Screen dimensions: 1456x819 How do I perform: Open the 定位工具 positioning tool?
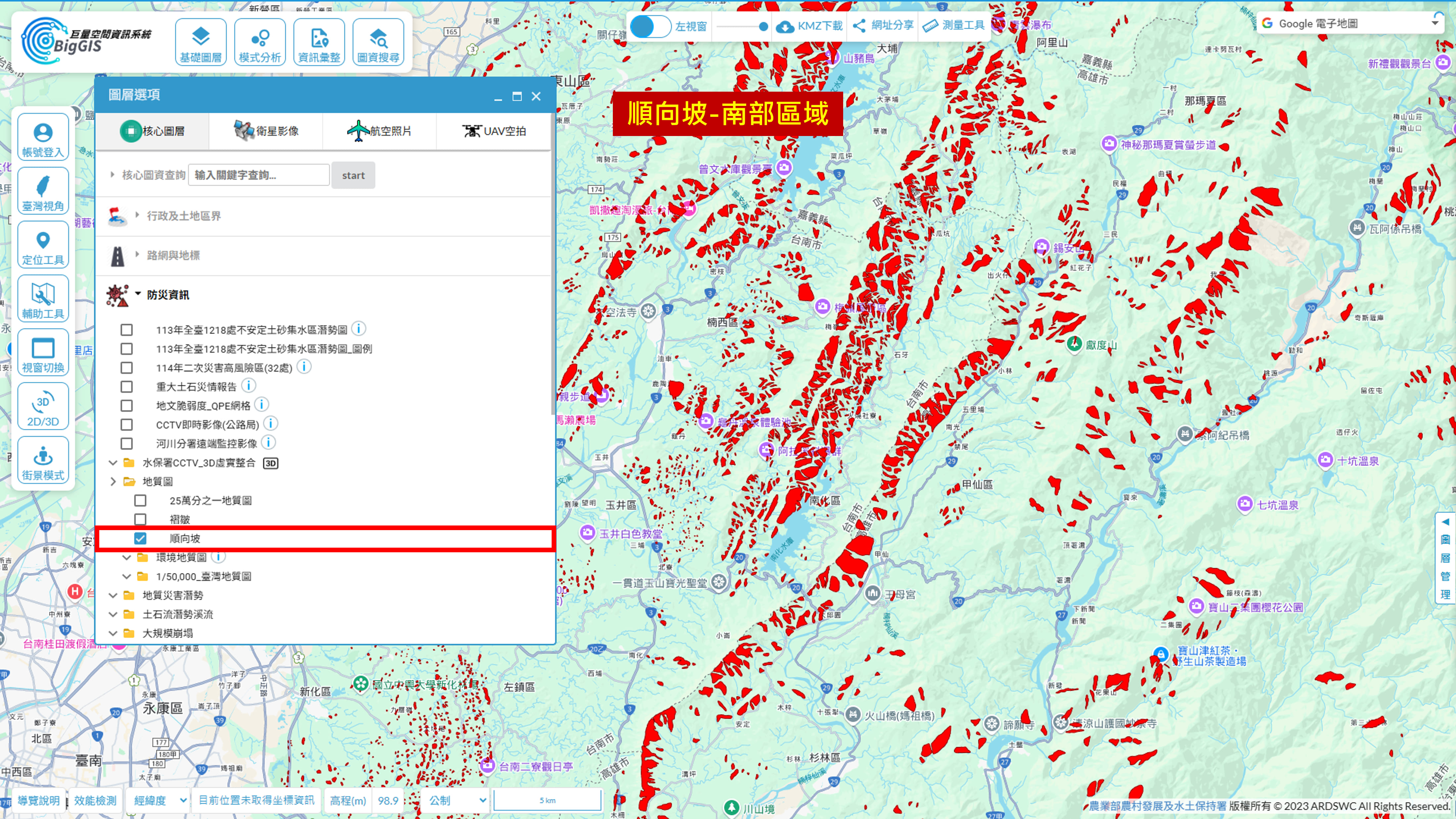pos(43,245)
